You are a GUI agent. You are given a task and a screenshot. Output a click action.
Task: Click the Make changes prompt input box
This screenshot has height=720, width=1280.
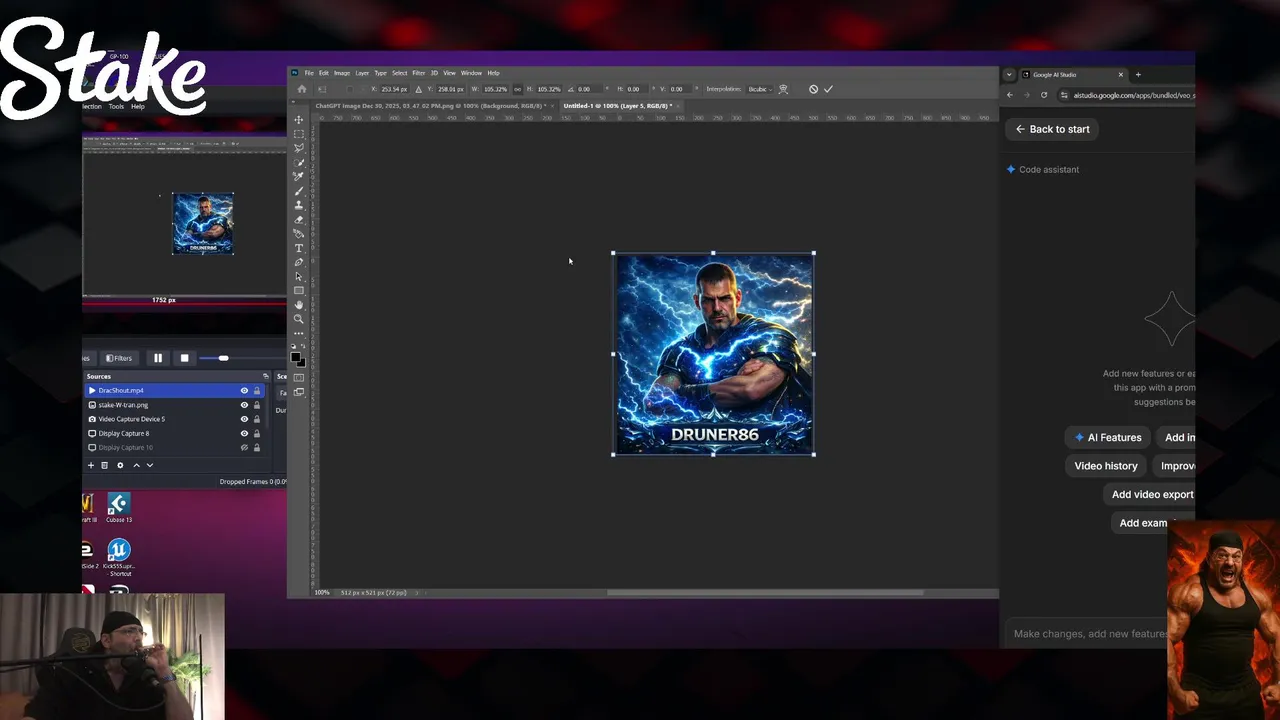pyautogui.click(x=1088, y=633)
